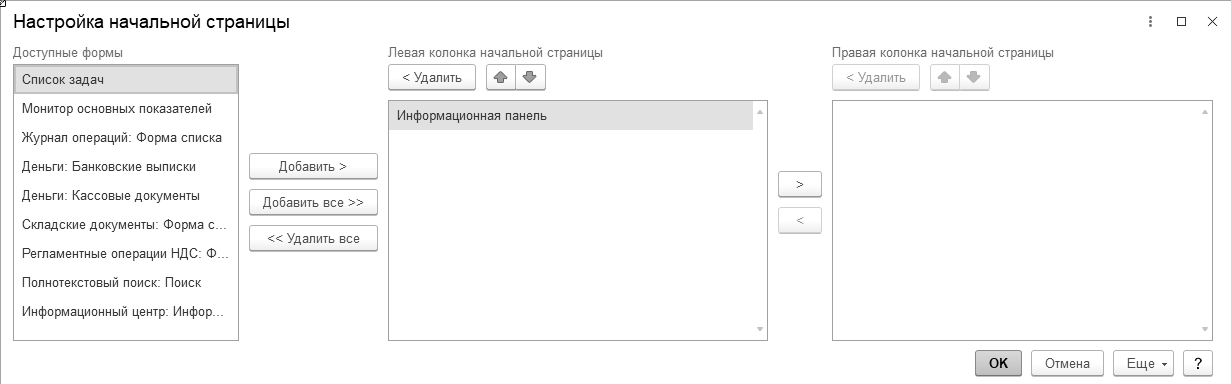Image resolution: width=1231 pixels, height=384 pixels.
Task: Select Монитор основных показателей form
Action: pyautogui.click(x=126, y=108)
